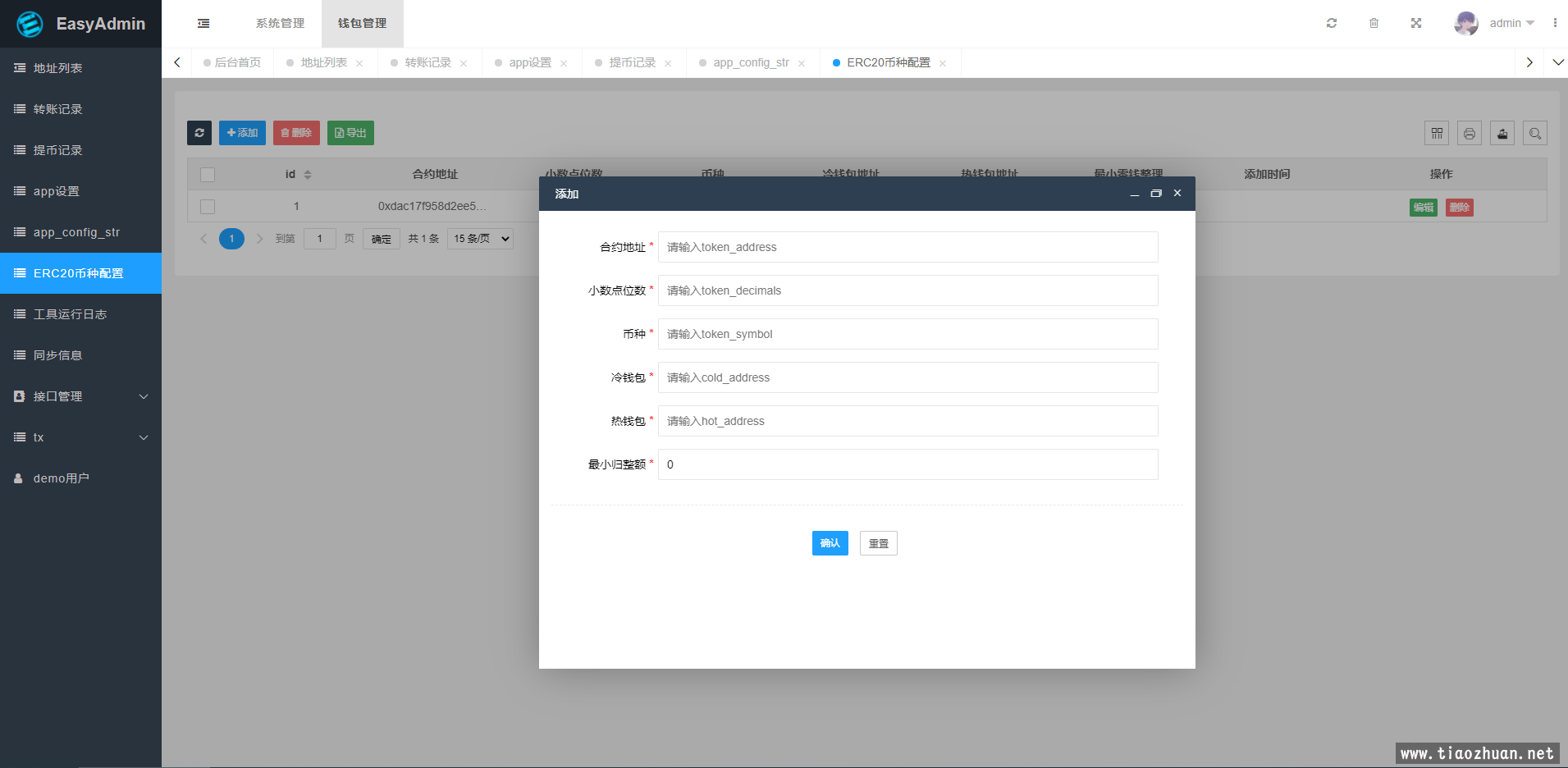The height and width of the screenshot is (768, 1568).
Task: Close the 添加 dialog
Action: (1177, 194)
